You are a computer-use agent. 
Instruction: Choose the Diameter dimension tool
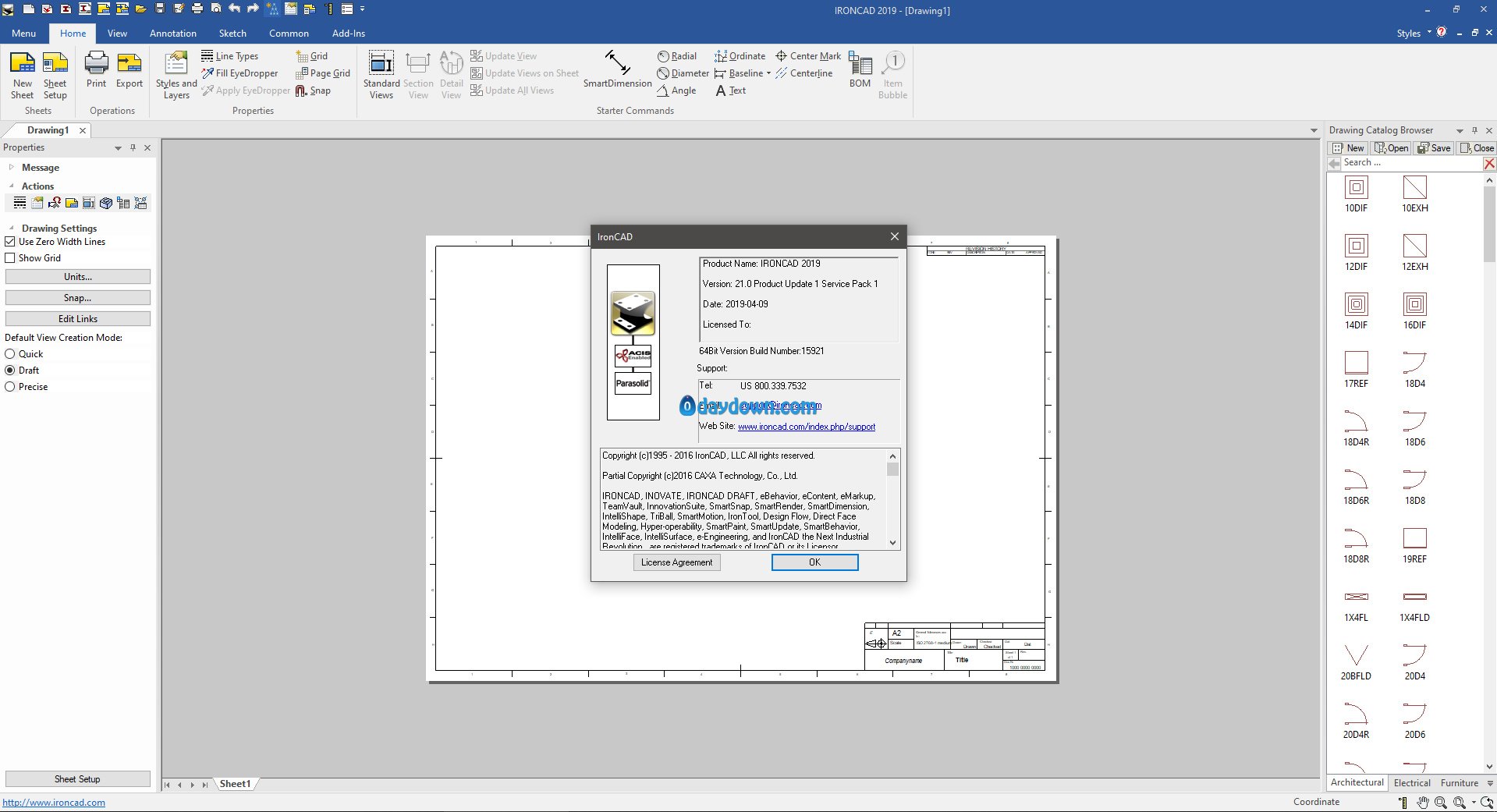[x=683, y=73]
